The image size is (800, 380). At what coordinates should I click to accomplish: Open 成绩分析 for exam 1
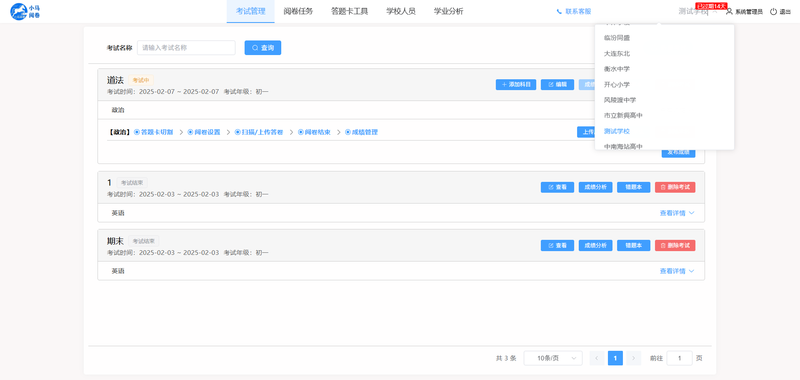pyautogui.click(x=595, y=187)
